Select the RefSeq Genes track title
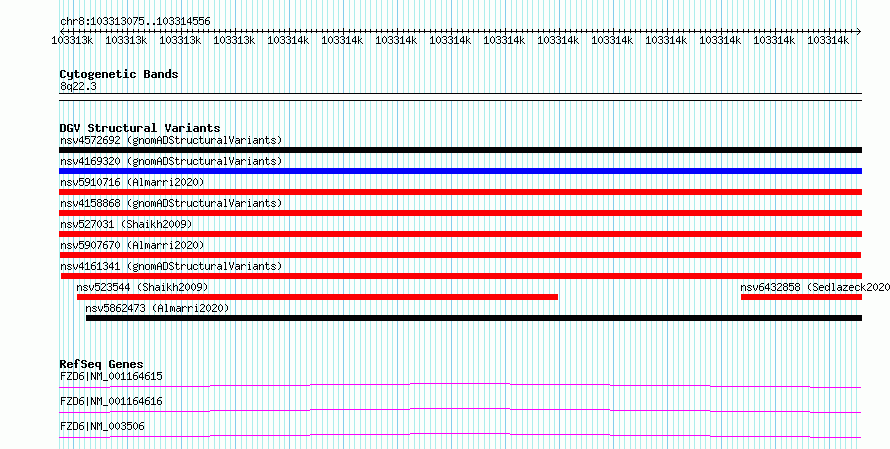This screenshot has height=449, width=890. point(102,364)
